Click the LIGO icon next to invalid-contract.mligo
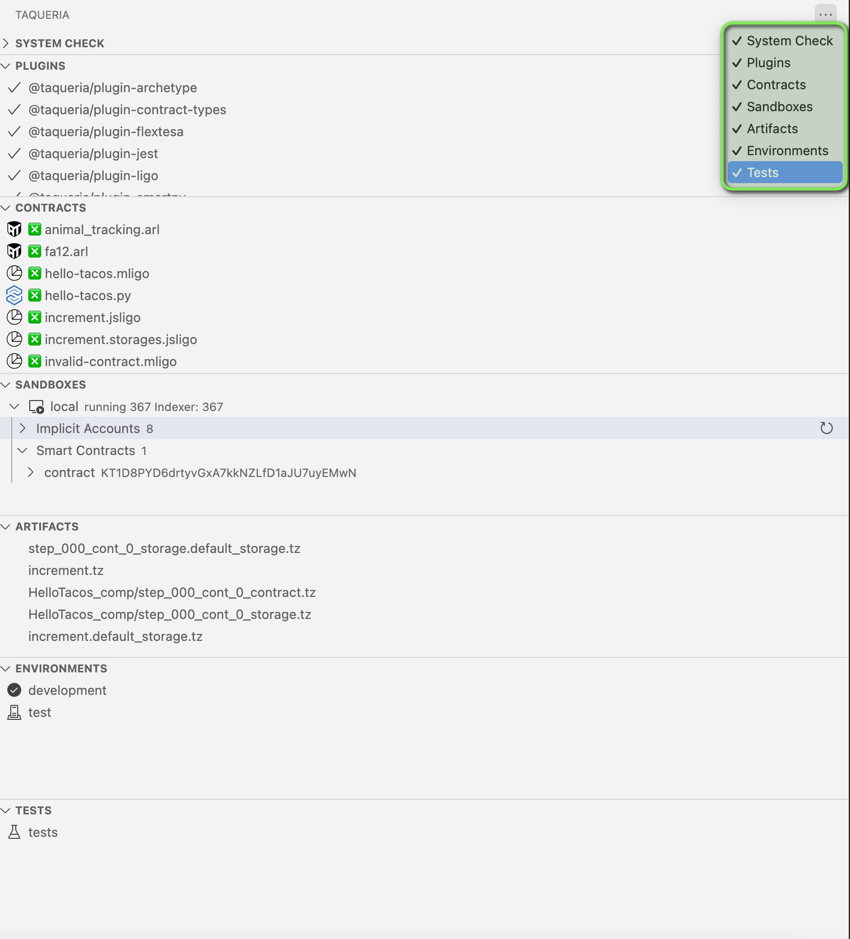The height and width of the screenshot is (939, 850). [x=14, y=361]
